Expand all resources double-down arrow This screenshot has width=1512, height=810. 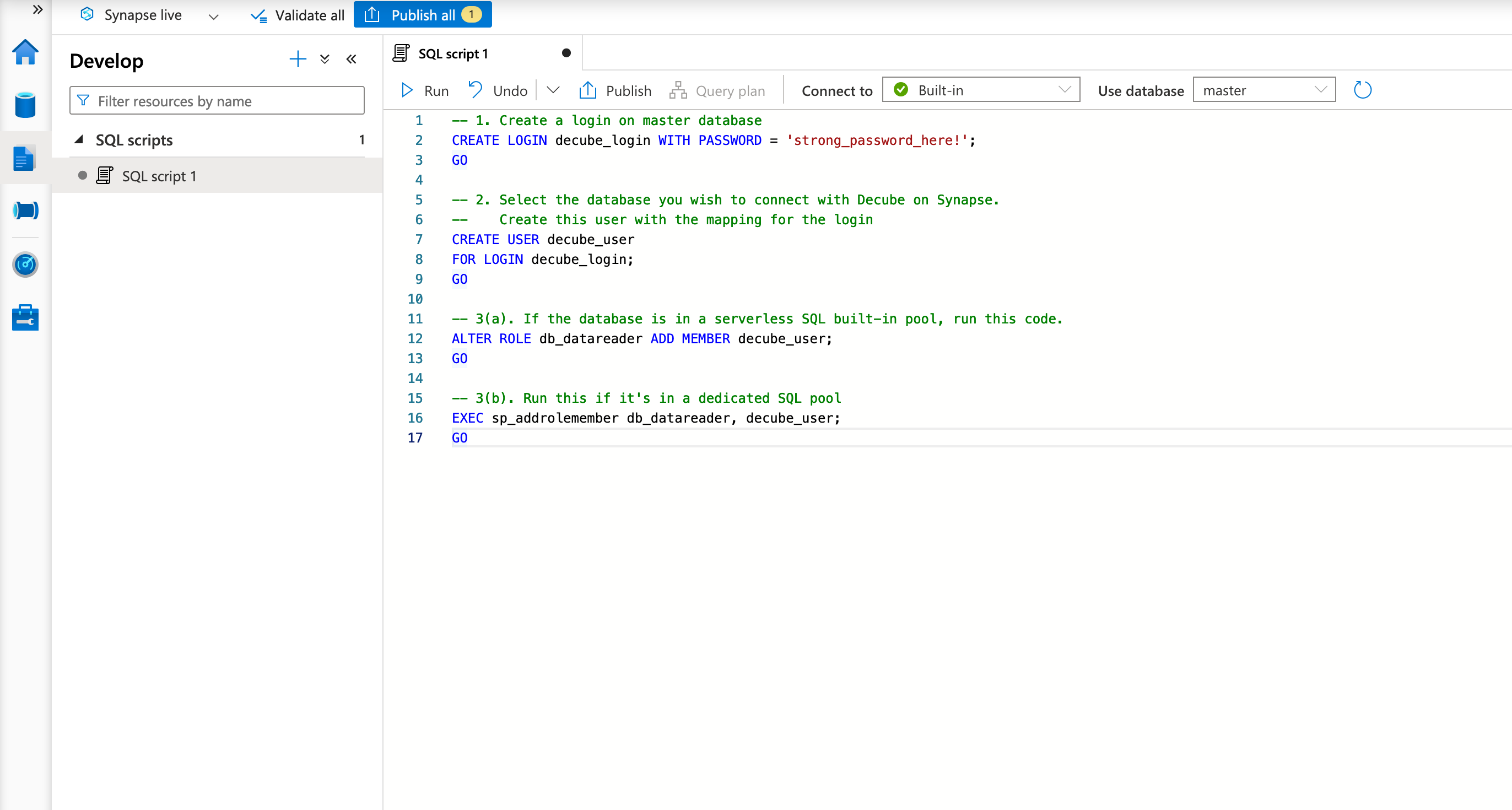pos(325,60)
